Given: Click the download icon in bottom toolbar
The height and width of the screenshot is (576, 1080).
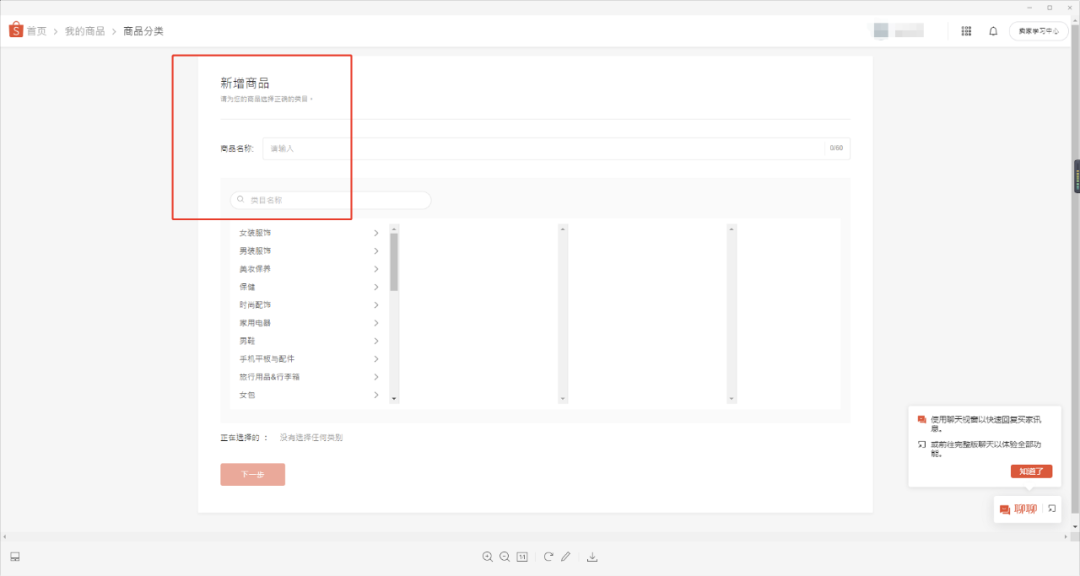Looking at the screenshot, I should (x=592, y=556).
